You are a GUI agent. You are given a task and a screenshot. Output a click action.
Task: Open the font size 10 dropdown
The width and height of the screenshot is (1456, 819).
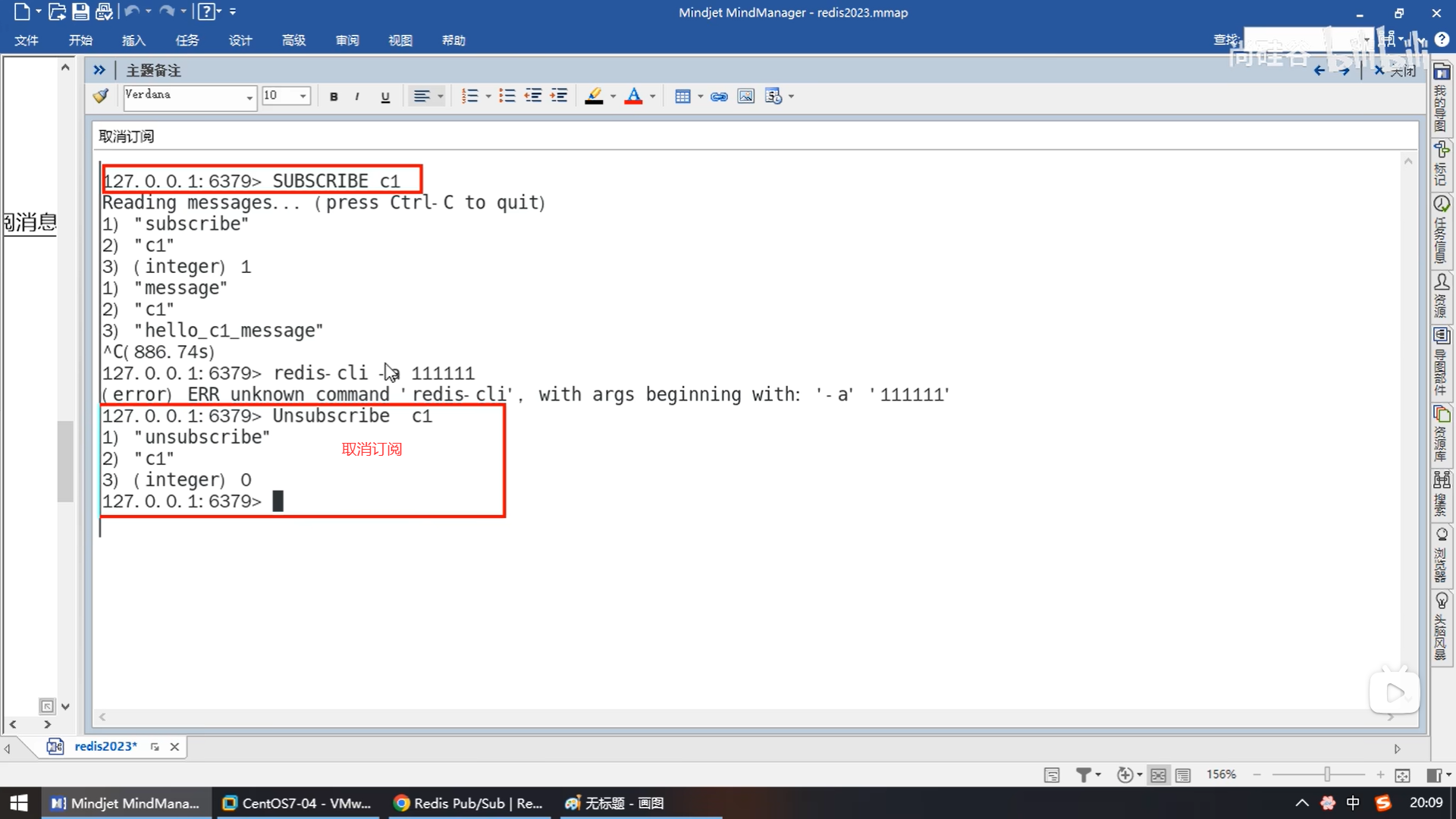303,96
